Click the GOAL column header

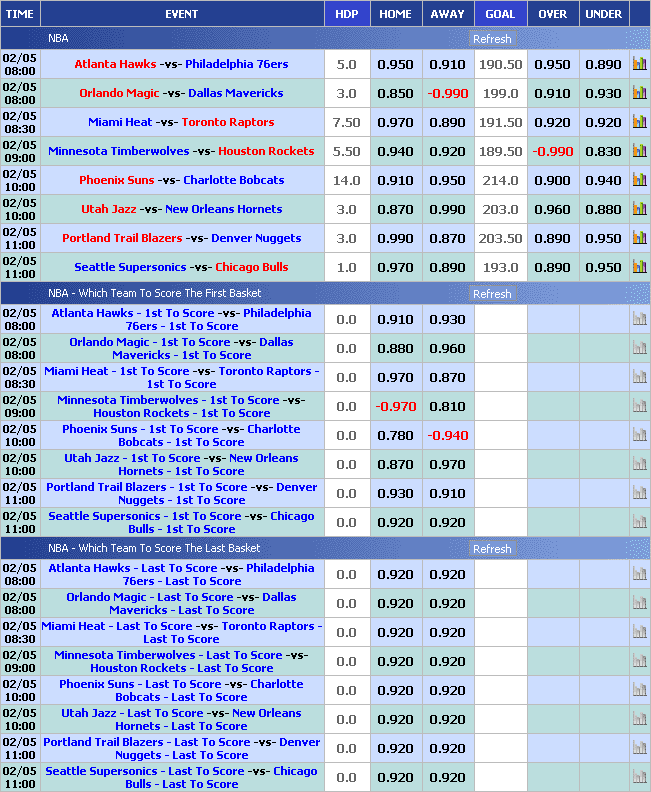tap(500, 14)
